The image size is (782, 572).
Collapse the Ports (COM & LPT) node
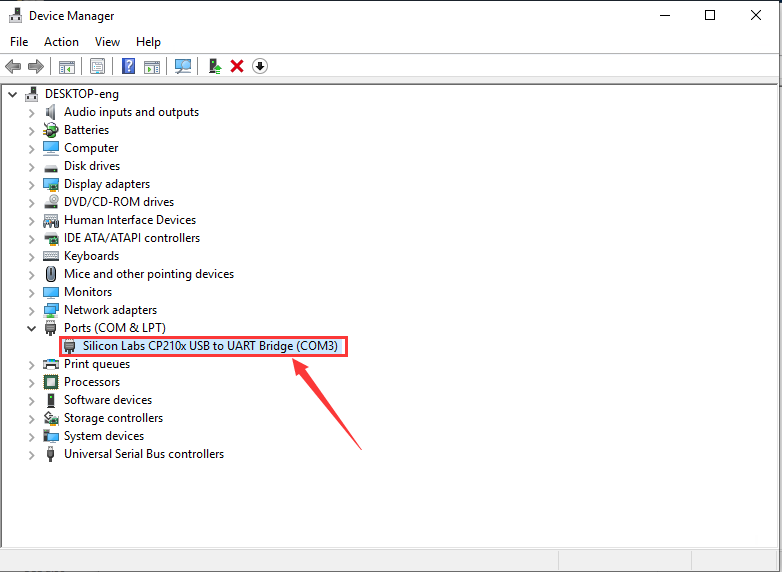31,328
